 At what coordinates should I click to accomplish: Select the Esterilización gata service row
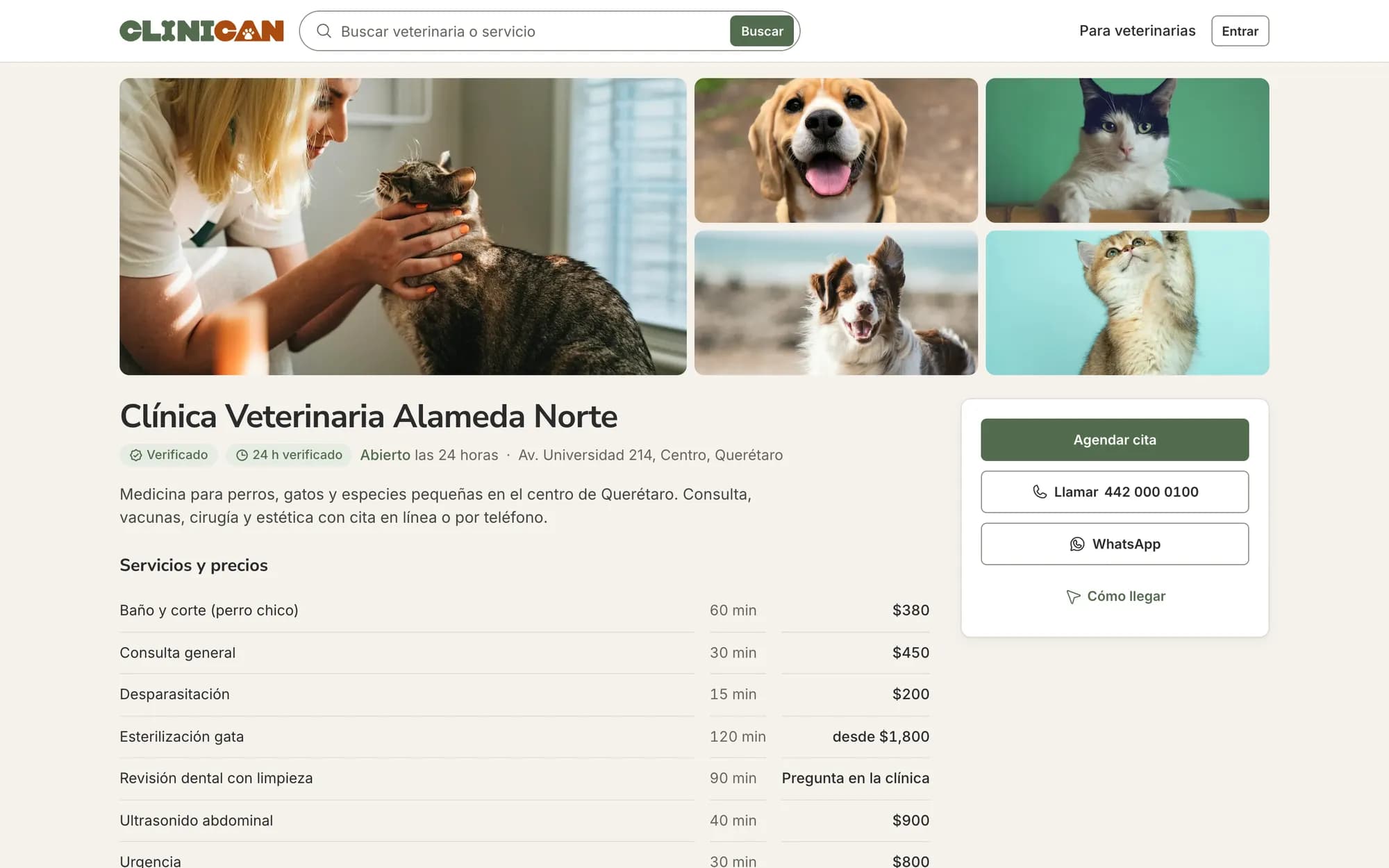click(524, 737)
